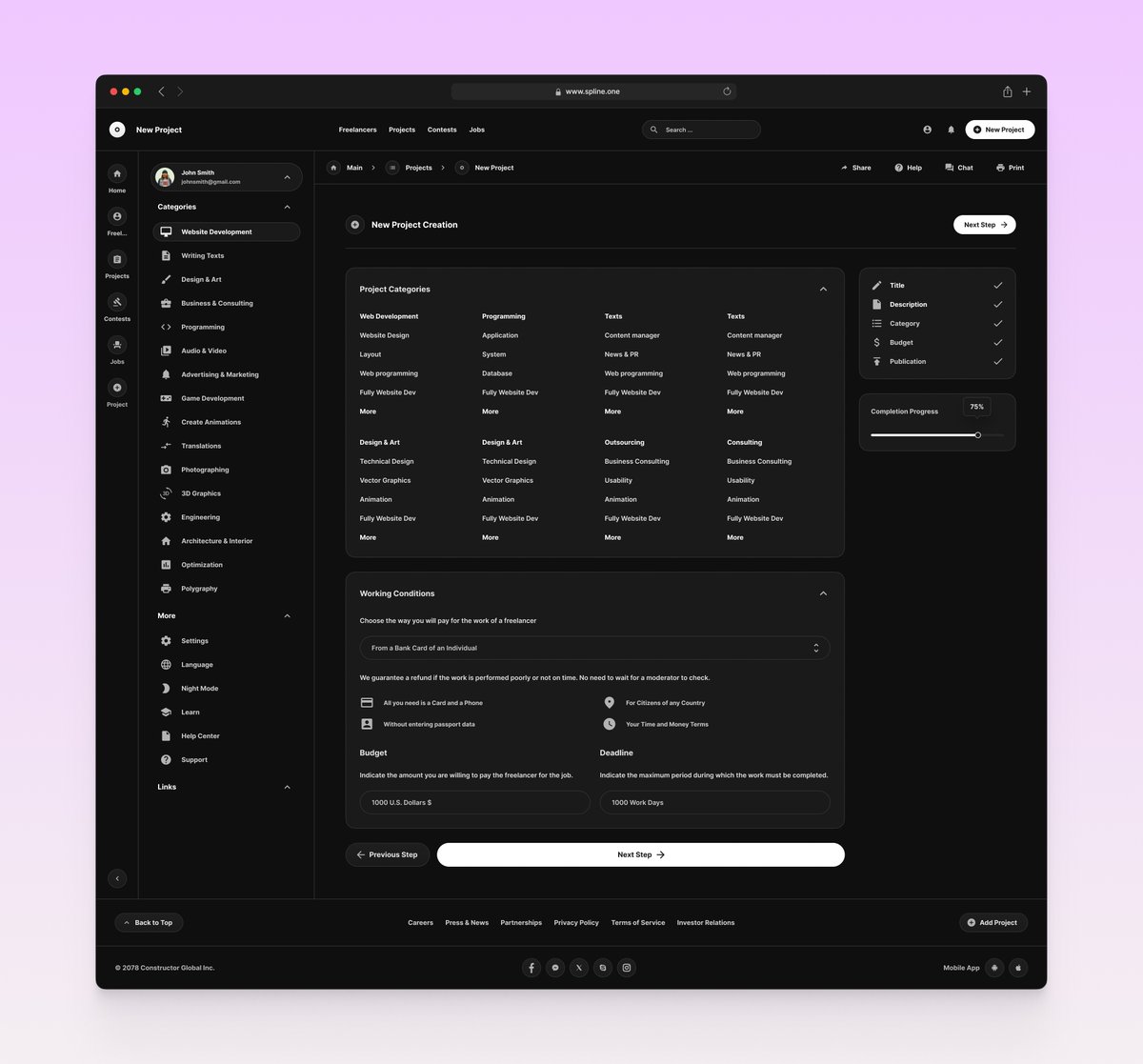Open Instagram icon in footer
Image resolution: width=1143 pixels, height=1064 pixels.
pyautogui.click(x=627, y=968)
